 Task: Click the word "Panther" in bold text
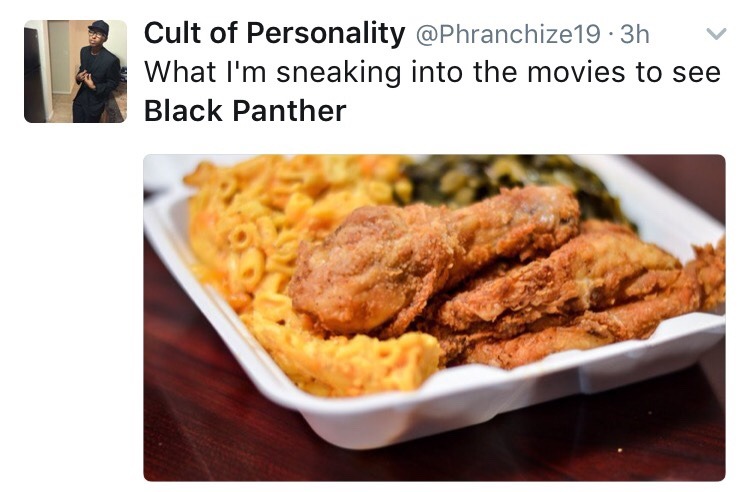coord(289,111)
